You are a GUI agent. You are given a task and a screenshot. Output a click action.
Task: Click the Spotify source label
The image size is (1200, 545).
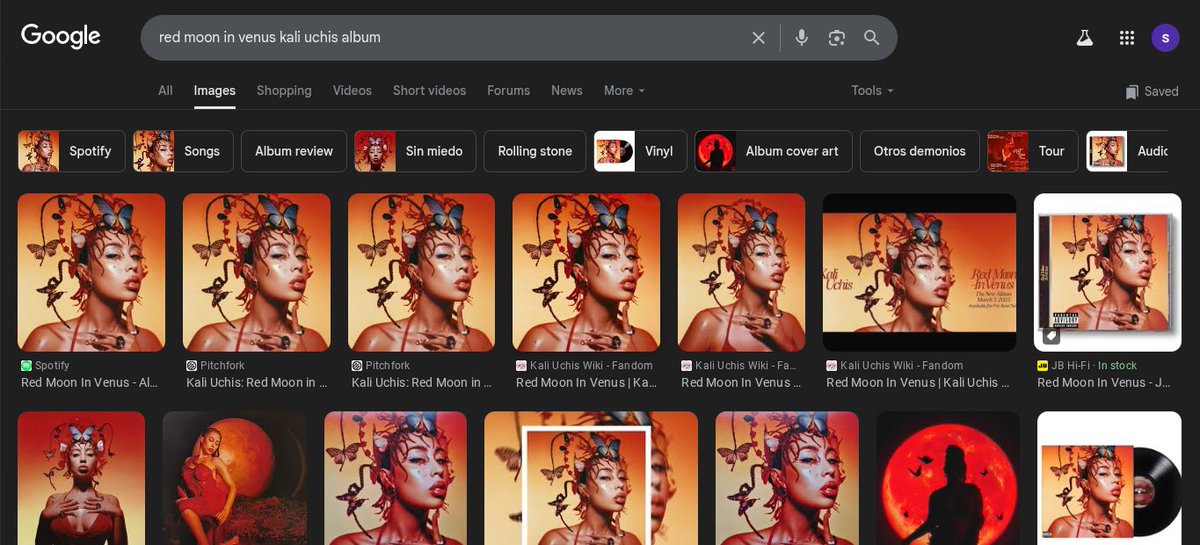[52, 366]
